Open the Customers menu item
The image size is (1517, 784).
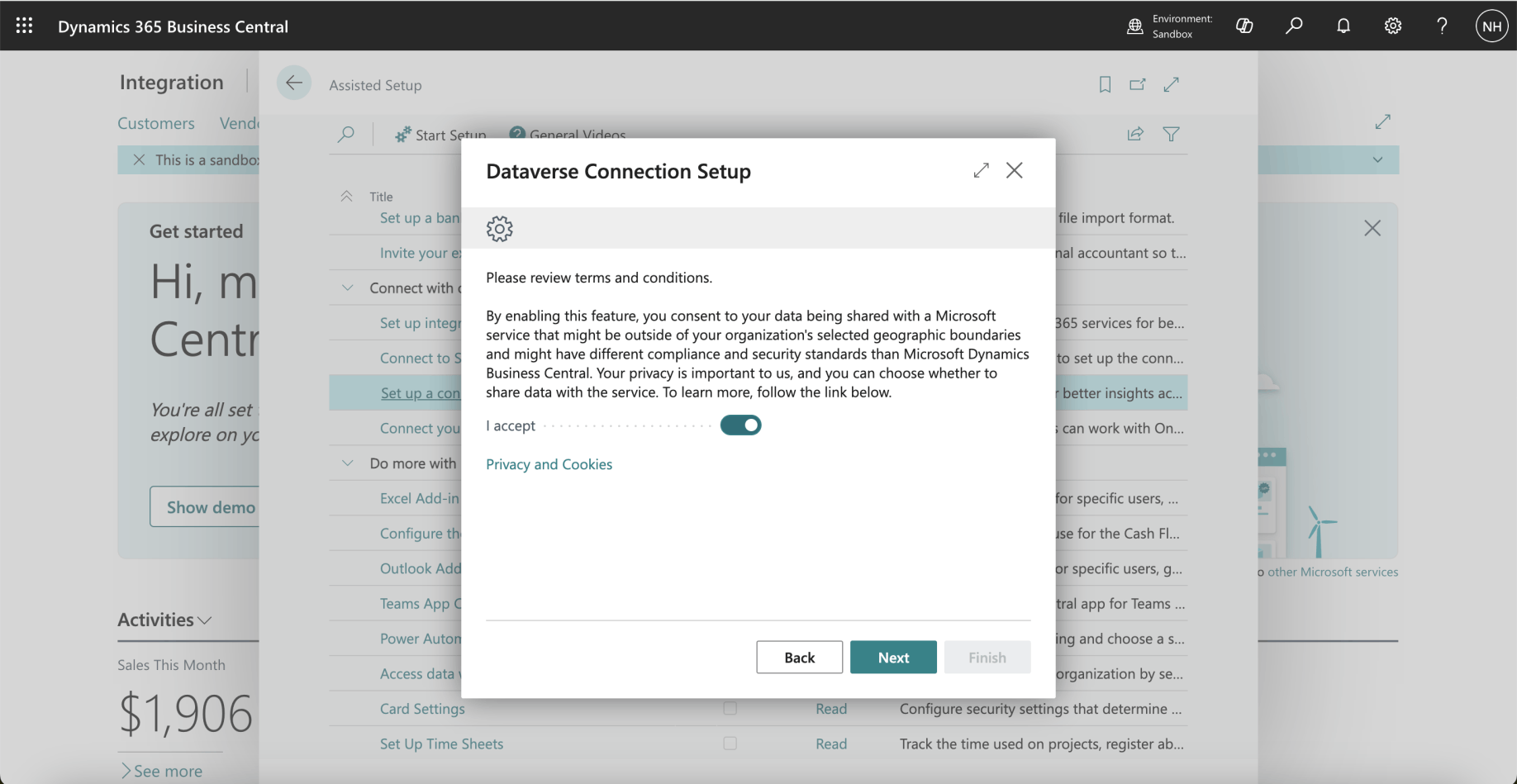(x=156, y=123)
